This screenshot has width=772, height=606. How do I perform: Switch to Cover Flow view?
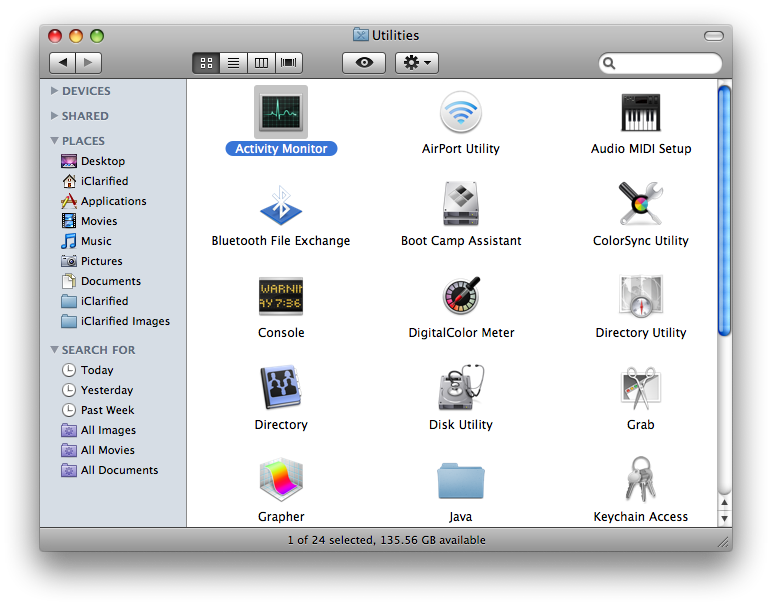[x=289, y=63]
